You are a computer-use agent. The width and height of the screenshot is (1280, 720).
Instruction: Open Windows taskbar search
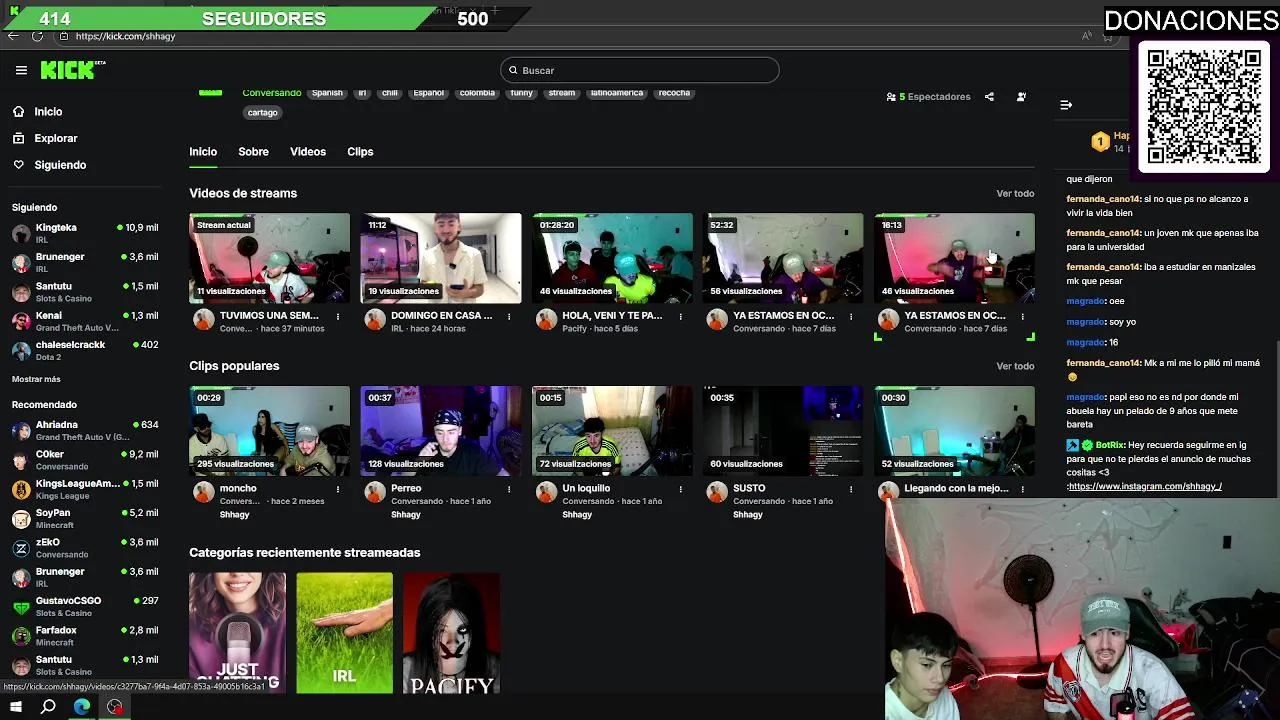click(48, 707)
